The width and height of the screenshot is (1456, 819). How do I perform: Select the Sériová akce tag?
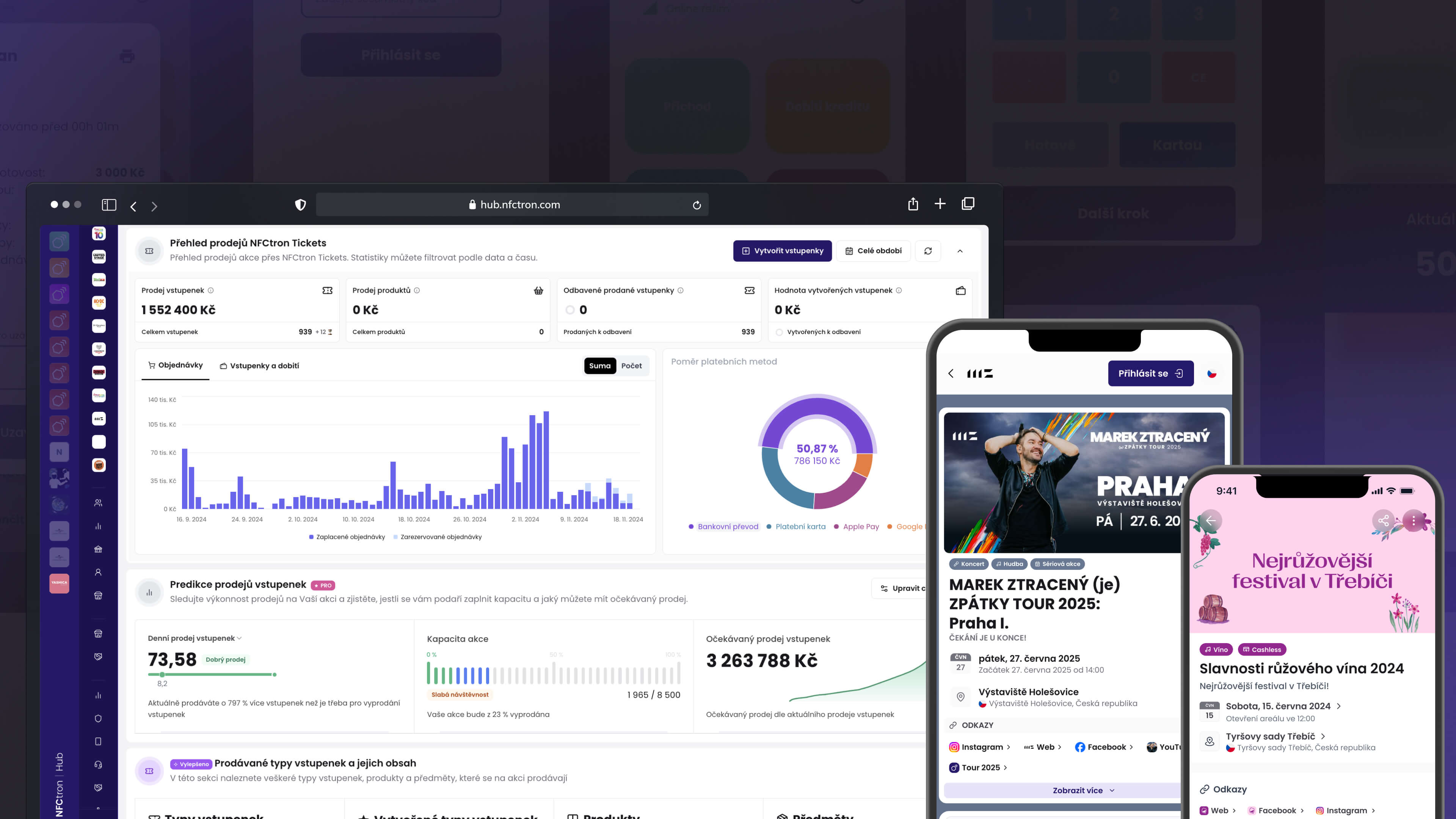click(x=1057, y=564)
